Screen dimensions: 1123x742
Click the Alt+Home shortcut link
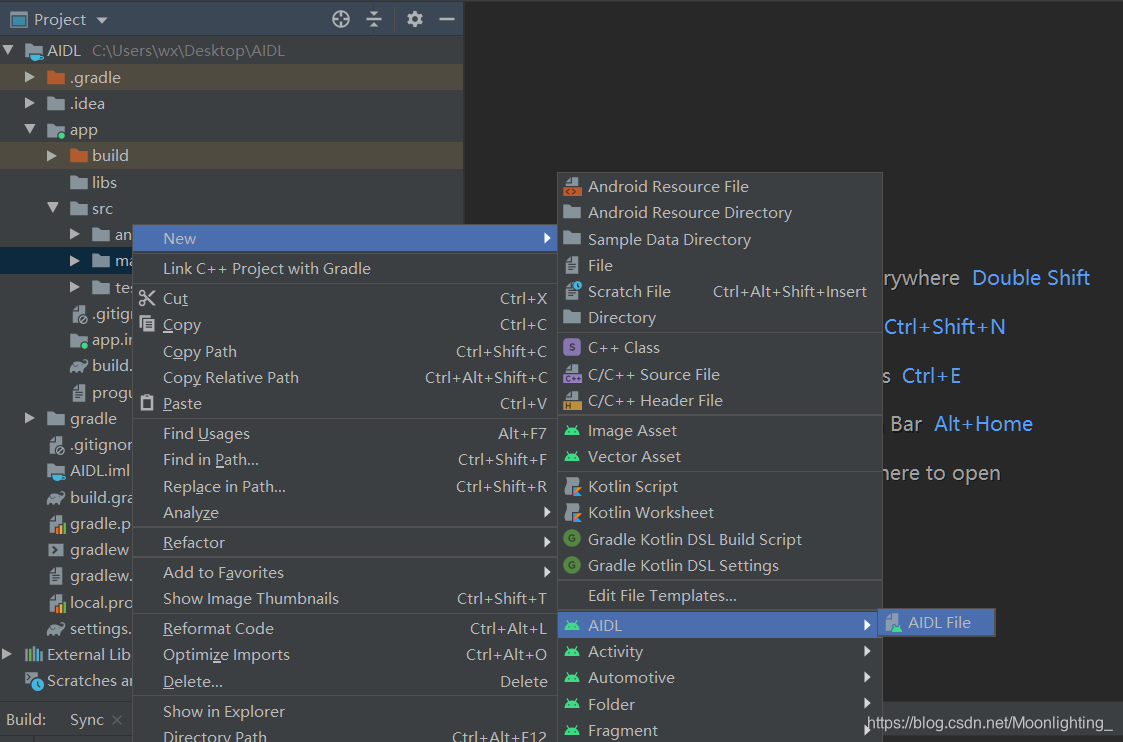click(x=983, y=424)
